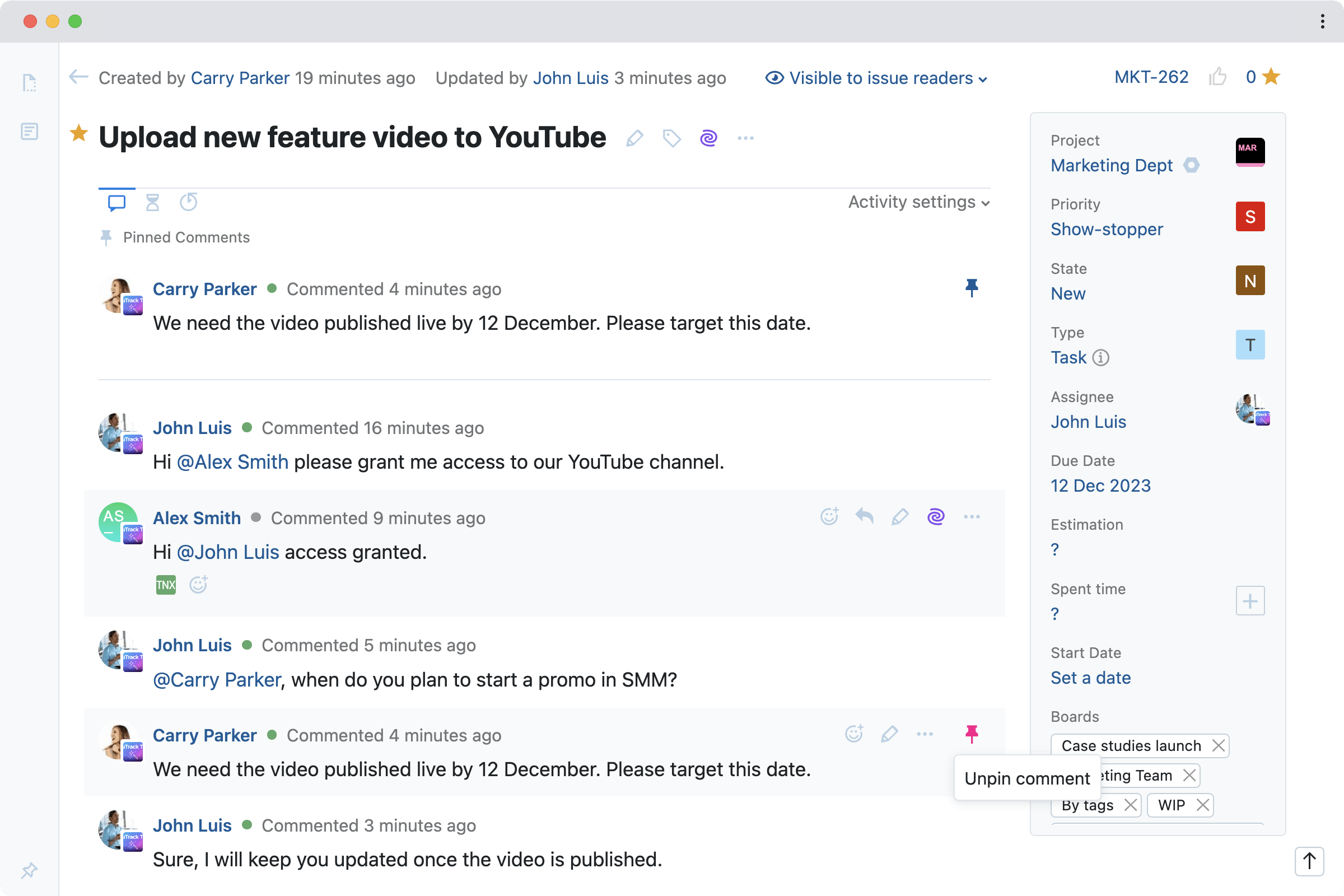
Task: Open the purple AI assistant icon beside title
Action: point(708,138)
